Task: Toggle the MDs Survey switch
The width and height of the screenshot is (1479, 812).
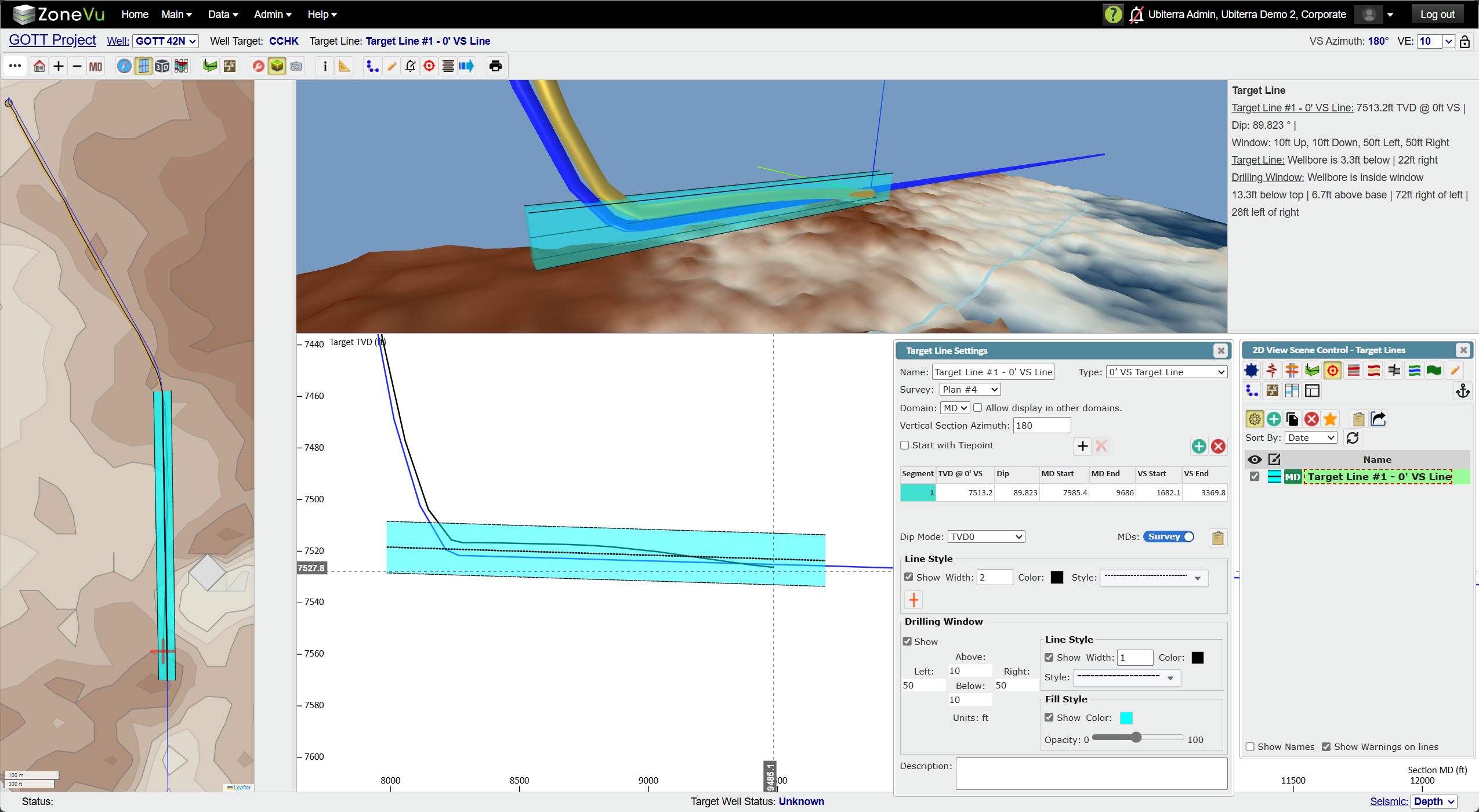Action: 1169,537
